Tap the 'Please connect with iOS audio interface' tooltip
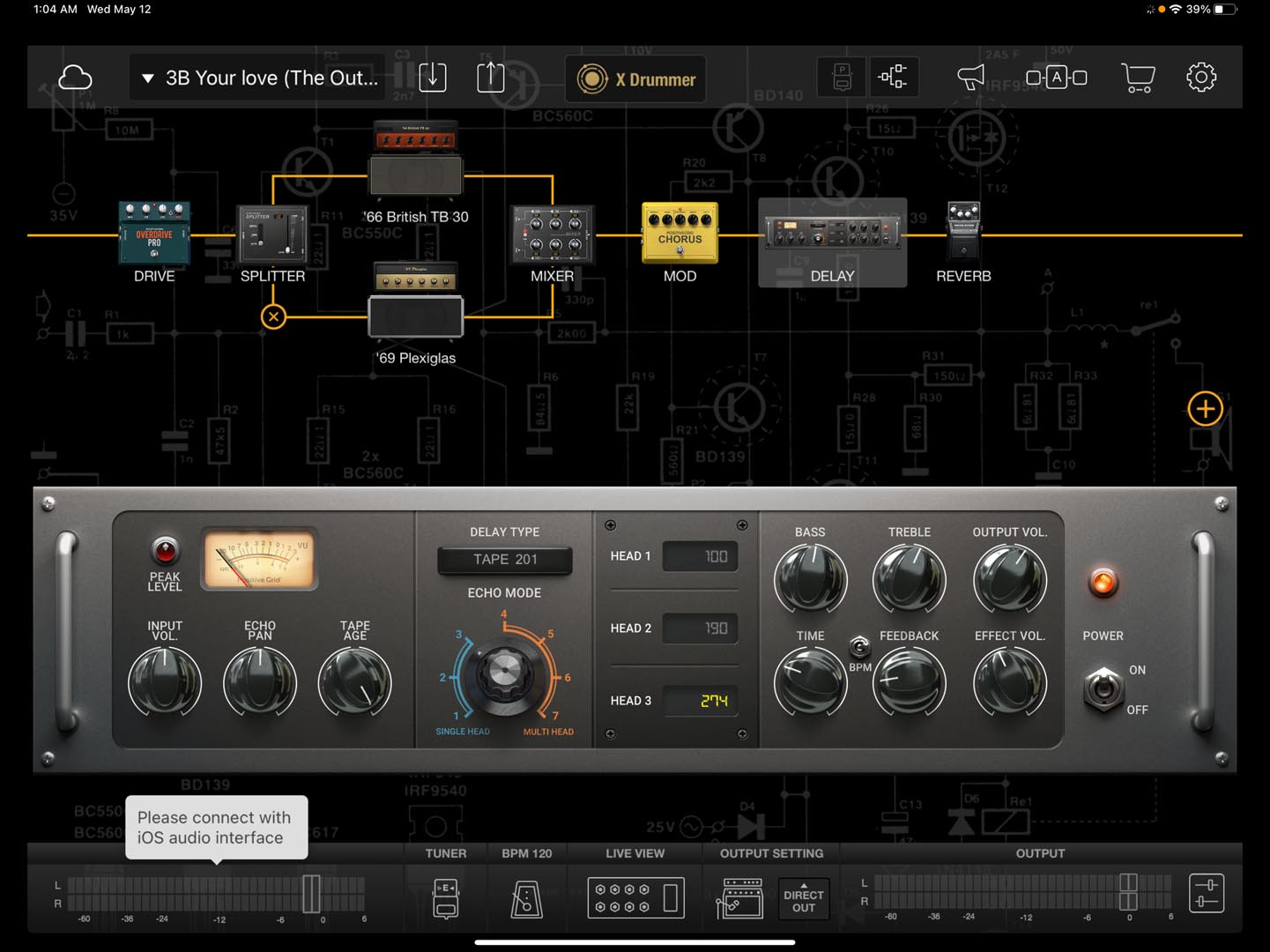 (x=216, y=828)
